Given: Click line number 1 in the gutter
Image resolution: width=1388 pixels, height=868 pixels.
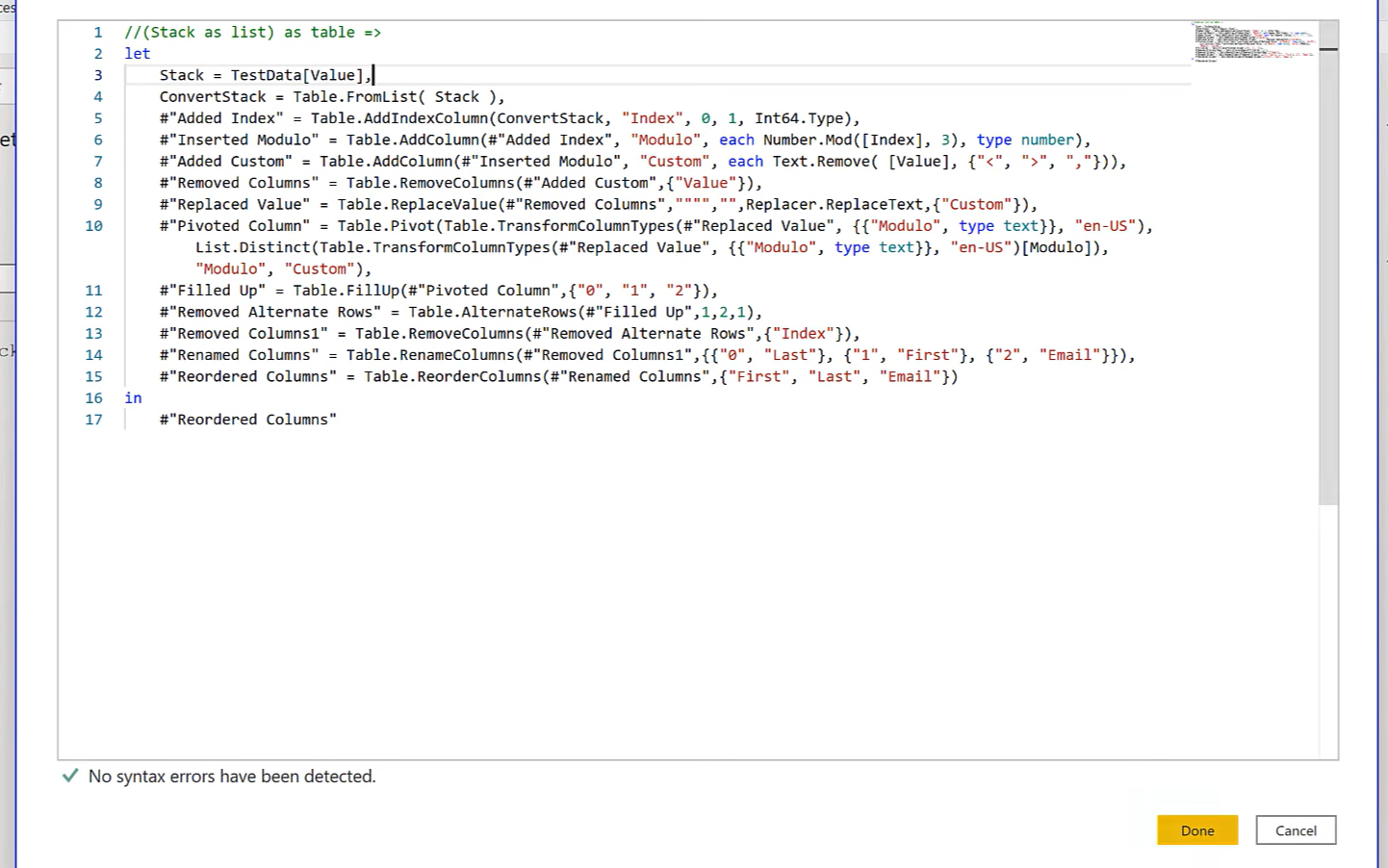Looking at the screenshot, I should coord(97,33).
